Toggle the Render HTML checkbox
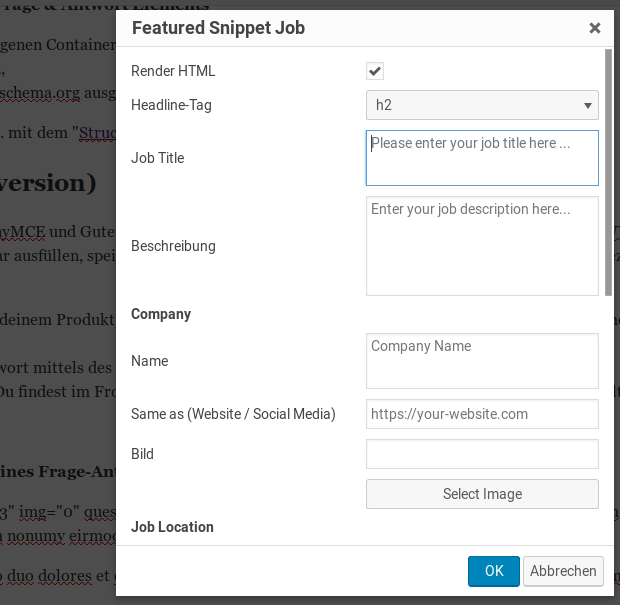The height and width of the screenshot is (605, 620). (x=375, y=71)
